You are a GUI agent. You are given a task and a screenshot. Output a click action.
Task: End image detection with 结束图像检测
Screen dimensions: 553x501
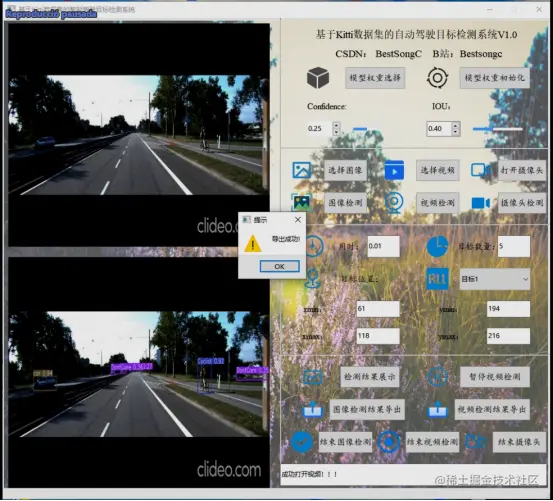pos(345,442)
